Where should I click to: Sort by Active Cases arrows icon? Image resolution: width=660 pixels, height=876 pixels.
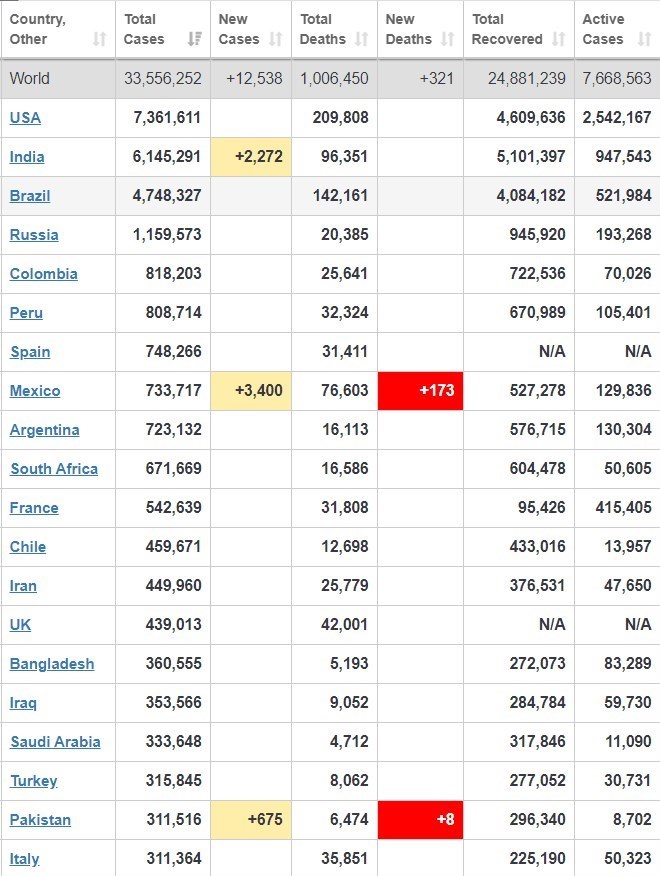[643, 40]
